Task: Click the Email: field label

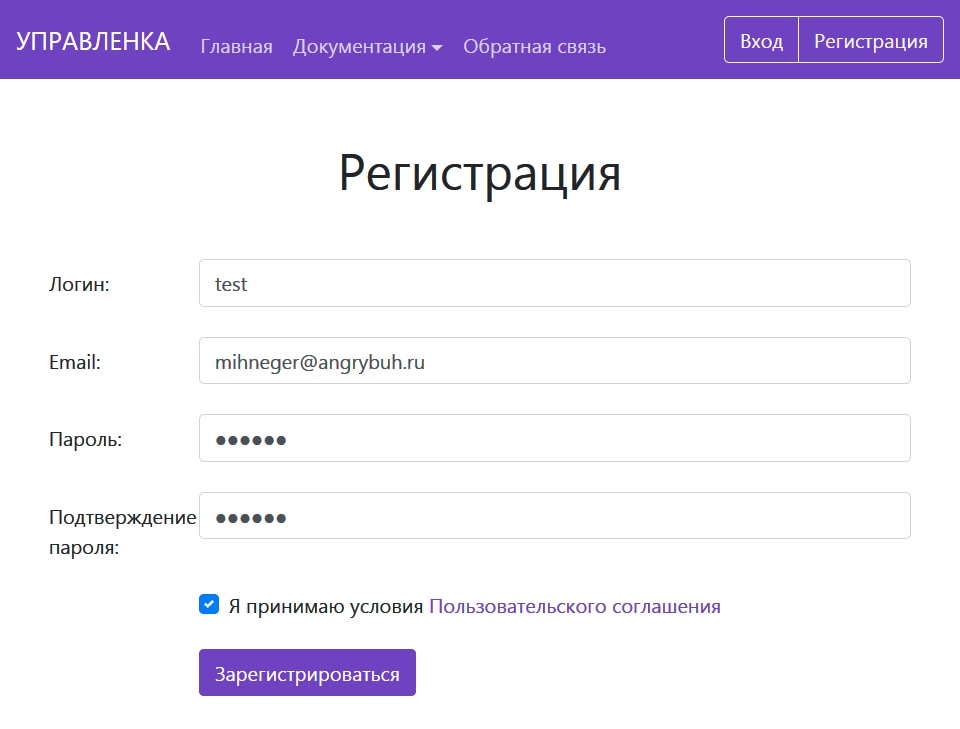Action: pyautogui.click(x=75, y=362)
